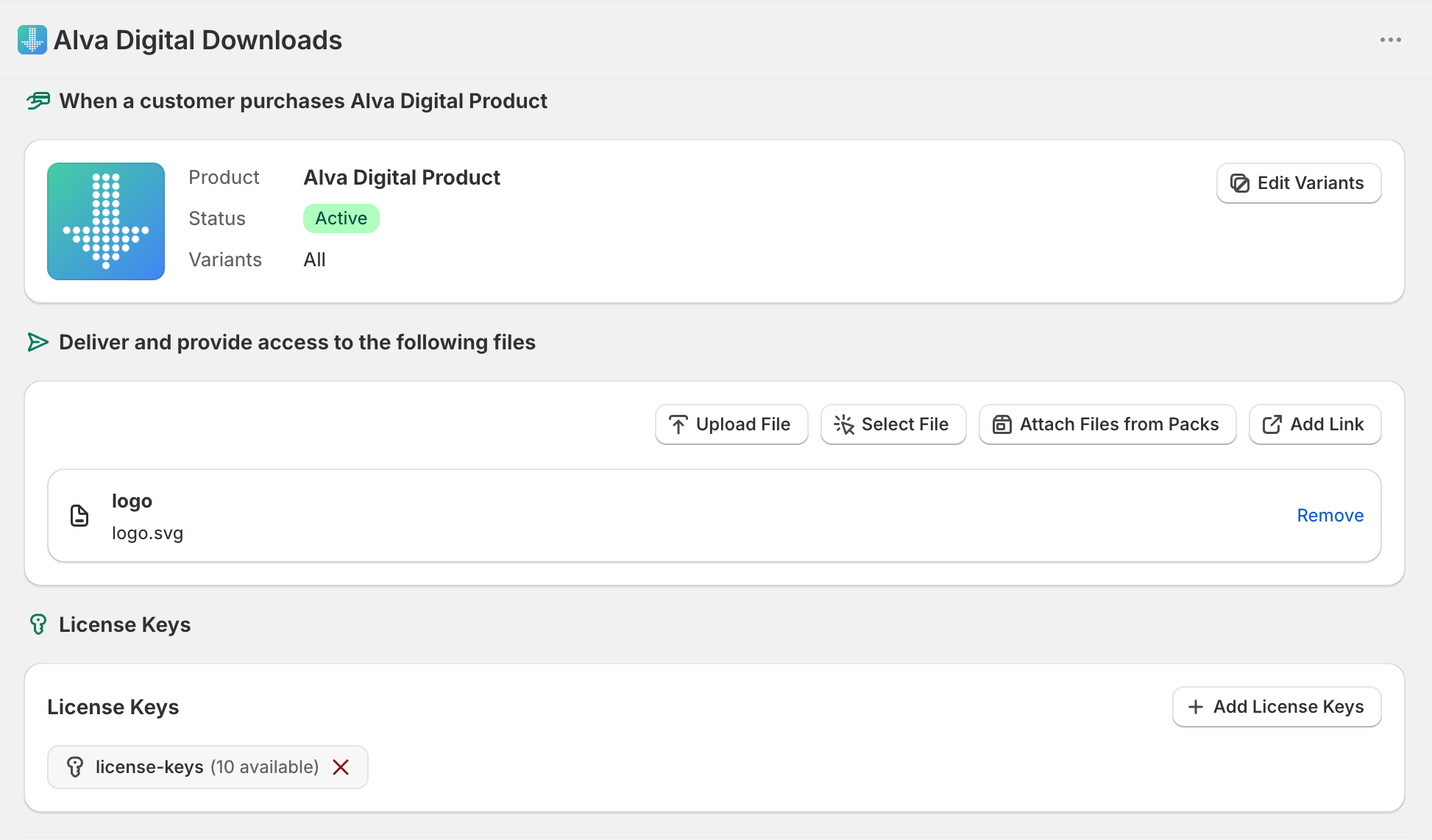Click the Alva Digital Downloads page title
Image resolution: width=1432 pixels, height=840 pixels.
tap(198, 40)
